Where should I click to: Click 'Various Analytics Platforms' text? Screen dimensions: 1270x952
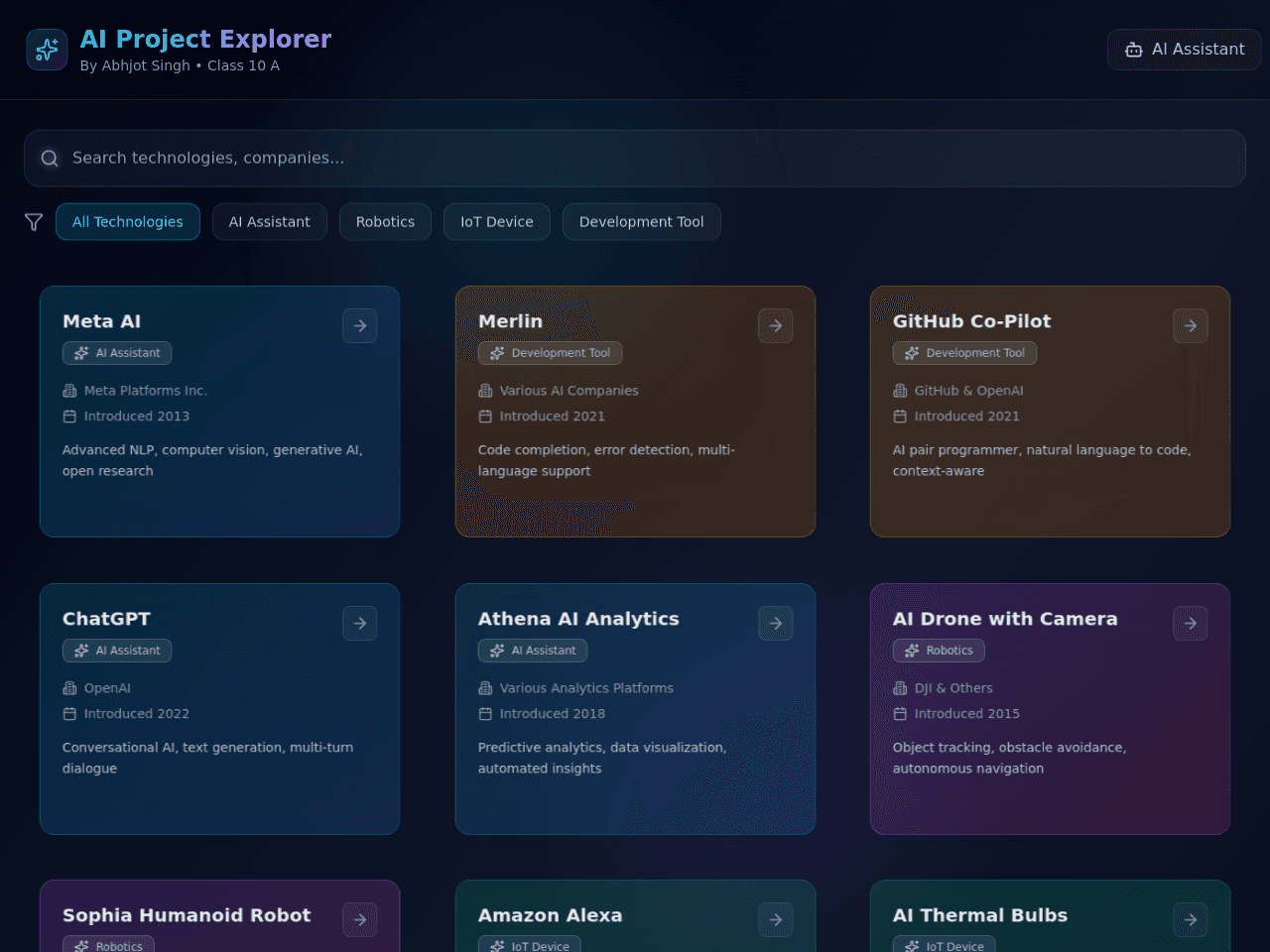(586, 688)
